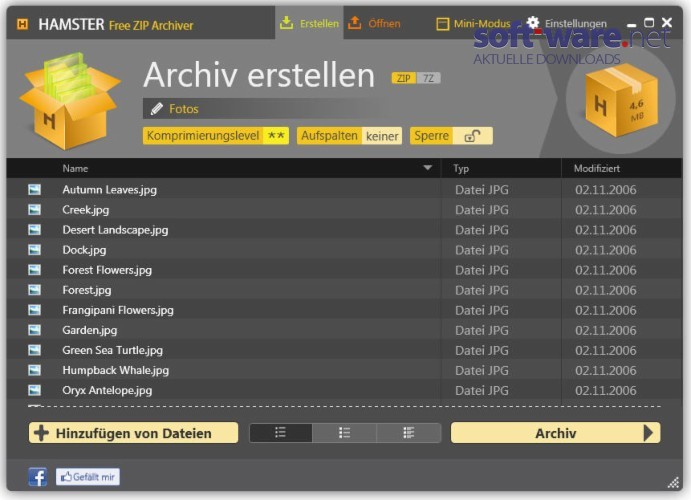Click the image icon beside Dock.jpg
Viewport: 691px width, 500px height.
click(x=34, y=250)
